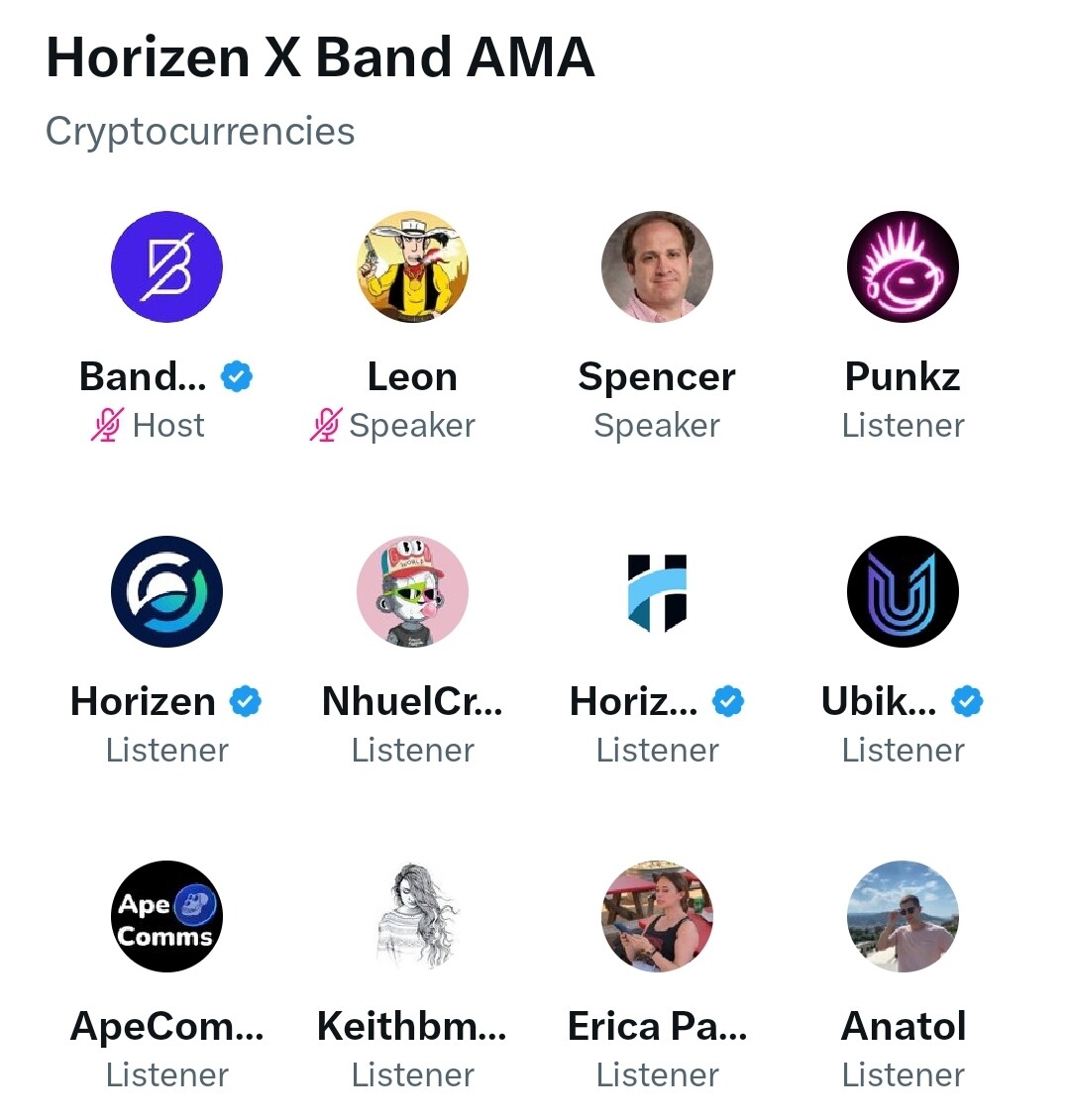This screenshot has height=1120, width=1069.
Task: Click Leon's cowboy avatar picture
Action: 412,266
